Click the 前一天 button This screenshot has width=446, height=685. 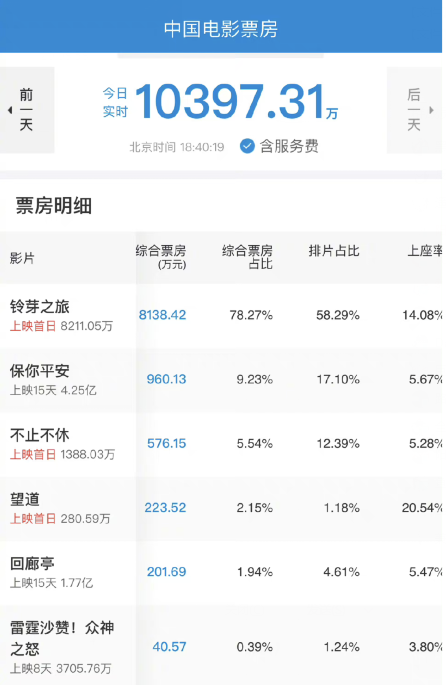point(27,110)
